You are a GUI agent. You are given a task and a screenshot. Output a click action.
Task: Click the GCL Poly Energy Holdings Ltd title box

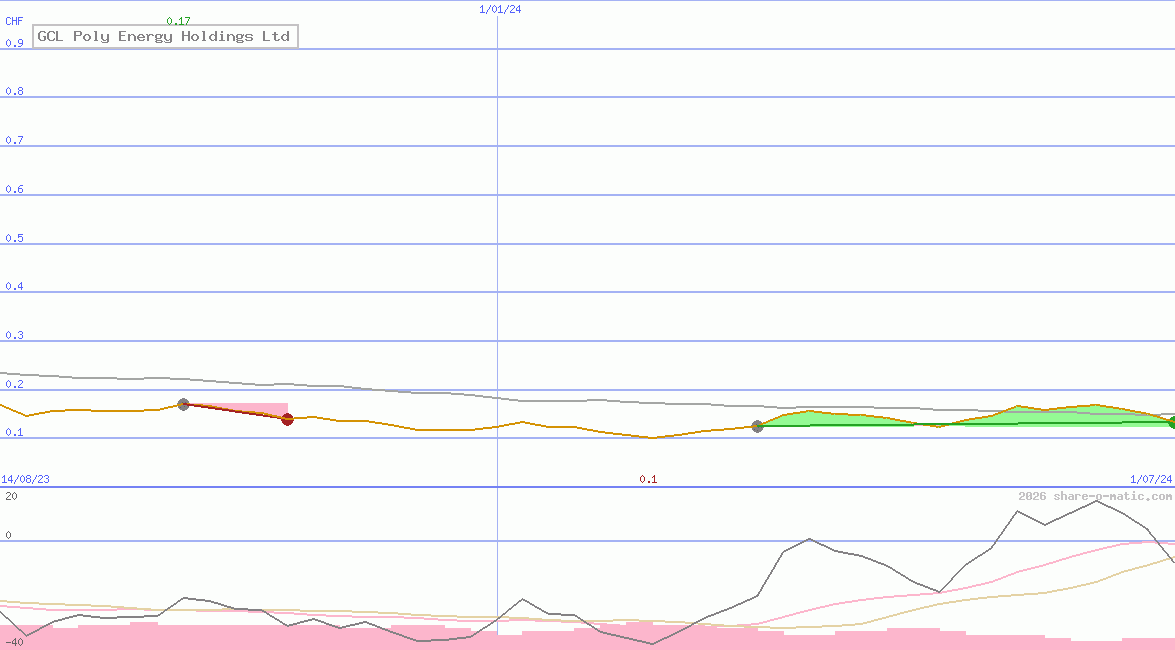coord(166,37)
